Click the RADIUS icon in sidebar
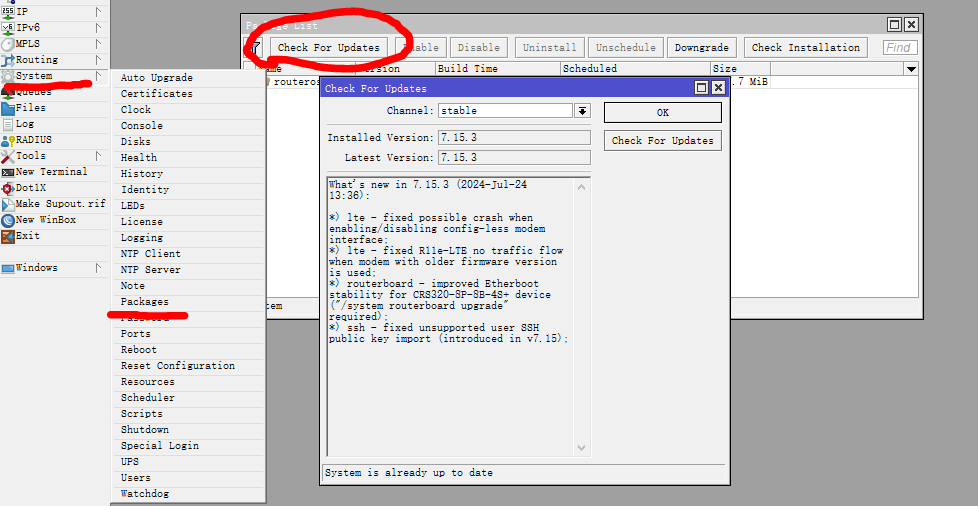The height and width of the screenshot is (506, 978). pos(7,140)
